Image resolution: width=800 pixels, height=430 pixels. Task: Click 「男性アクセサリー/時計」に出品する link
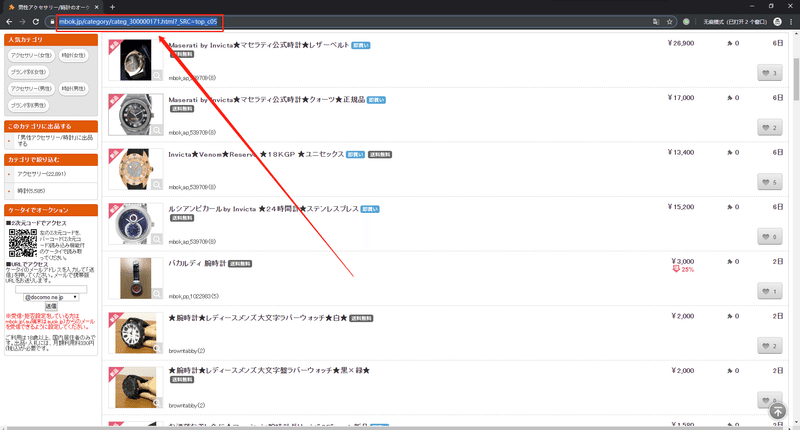click(x=55, y=140)
